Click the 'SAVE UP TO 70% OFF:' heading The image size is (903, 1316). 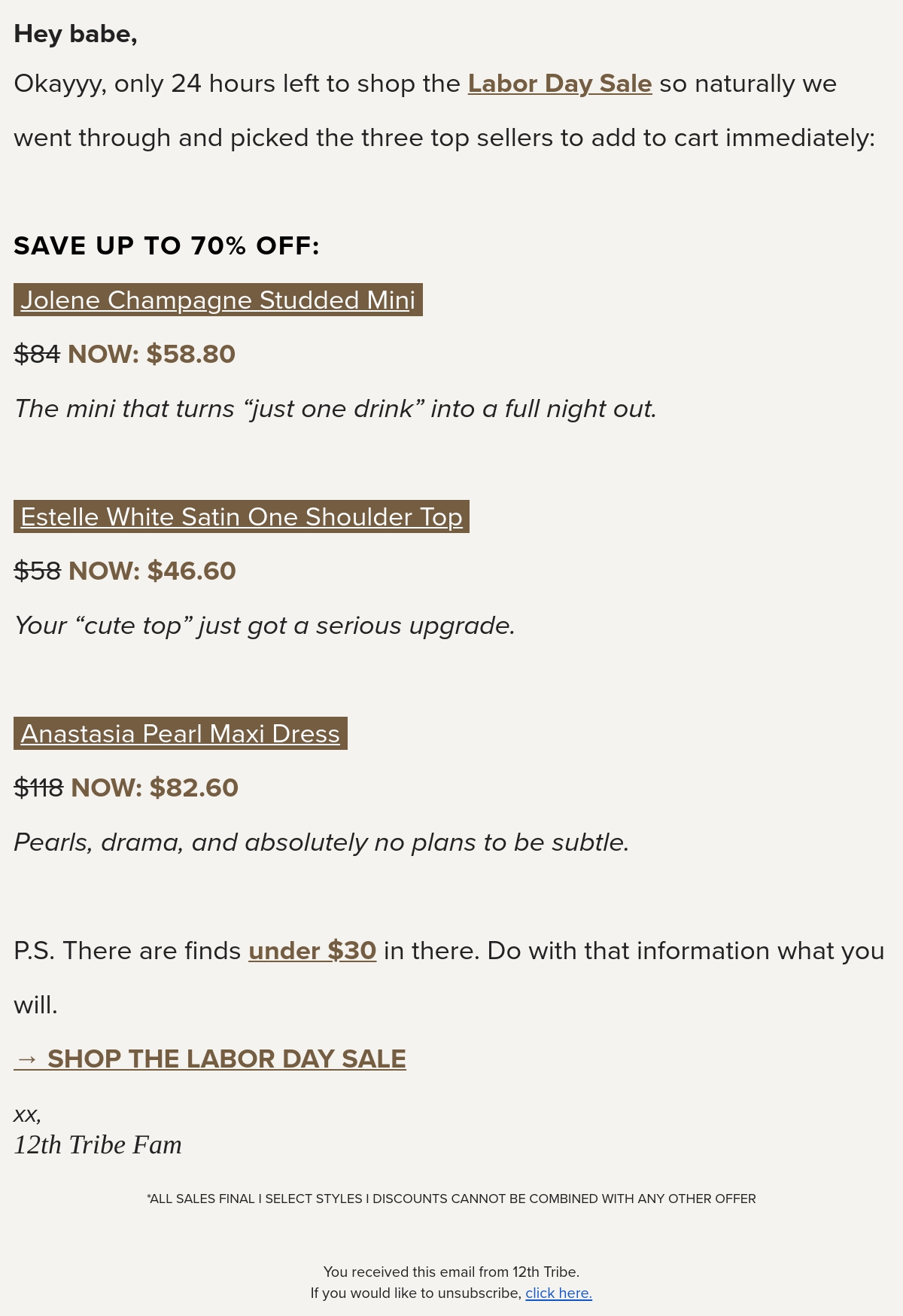(167, 245)
